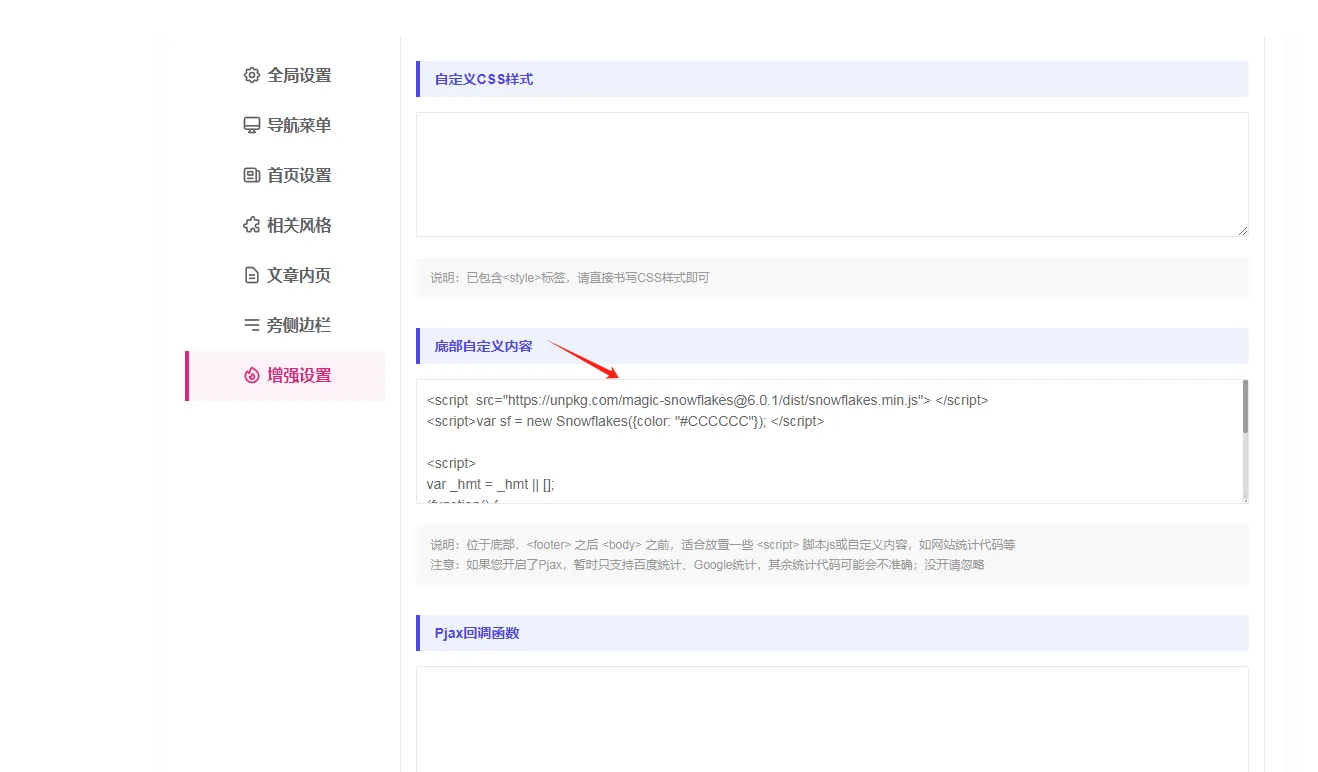Click the scrollbar thumb in the footer code box
This screenshot has width=1318, height=772.
point(1245,407)
